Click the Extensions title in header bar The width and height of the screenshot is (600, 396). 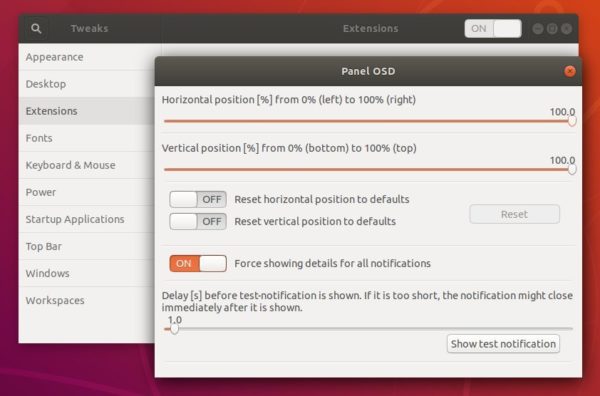(x=370, y=28)
